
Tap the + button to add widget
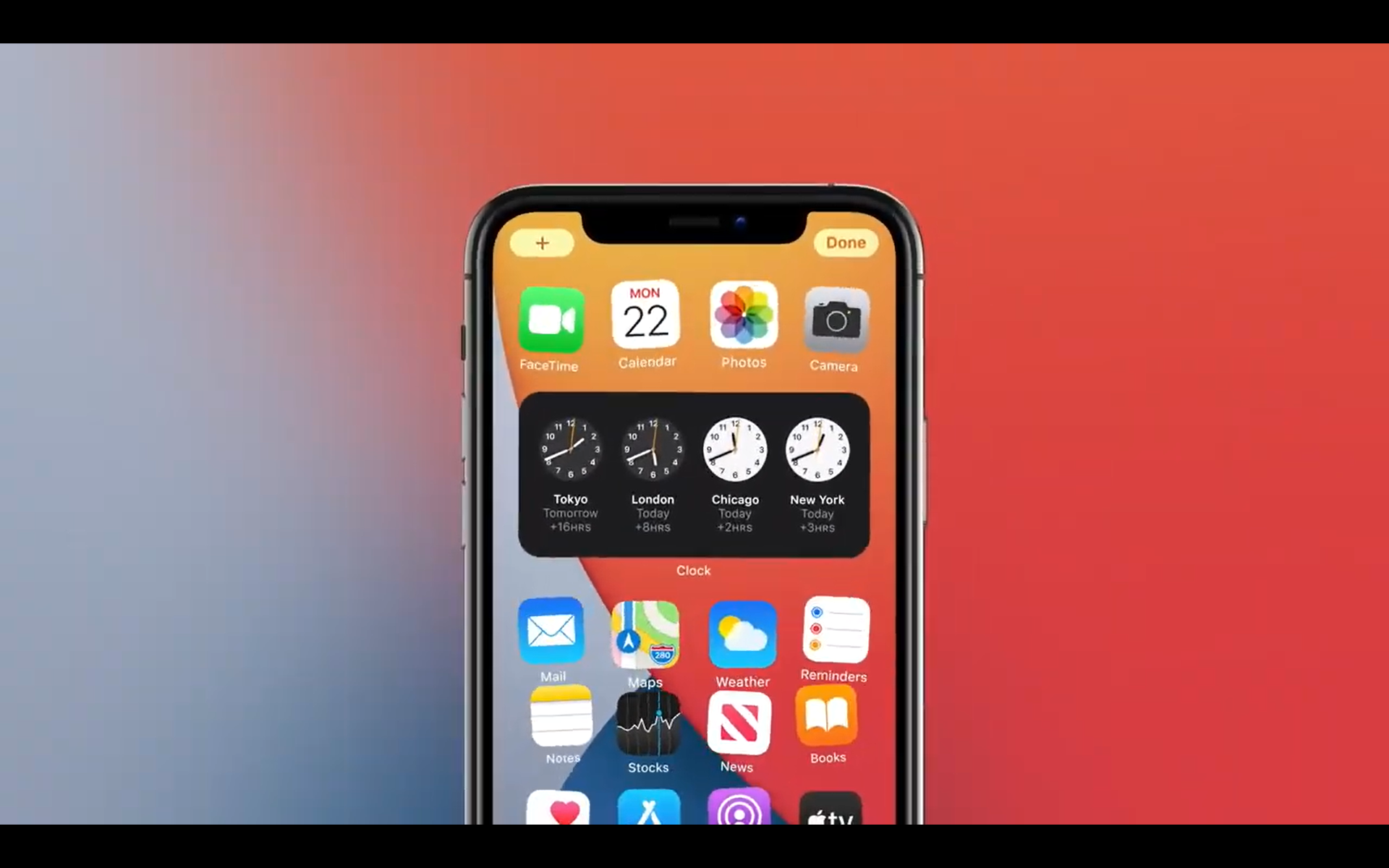tap(542, 242)
